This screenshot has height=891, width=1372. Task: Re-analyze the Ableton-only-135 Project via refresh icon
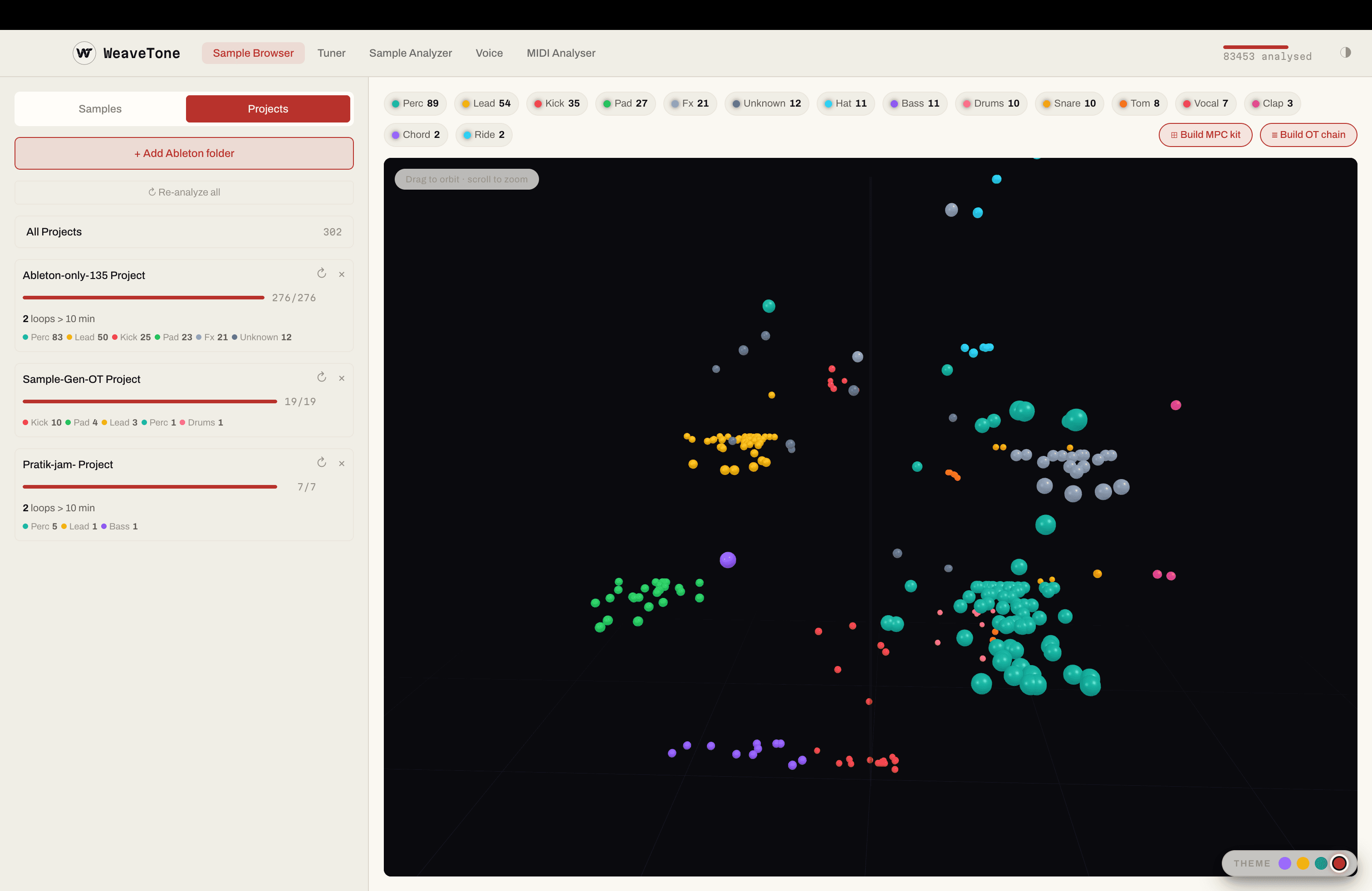click(x=322, y=274)
